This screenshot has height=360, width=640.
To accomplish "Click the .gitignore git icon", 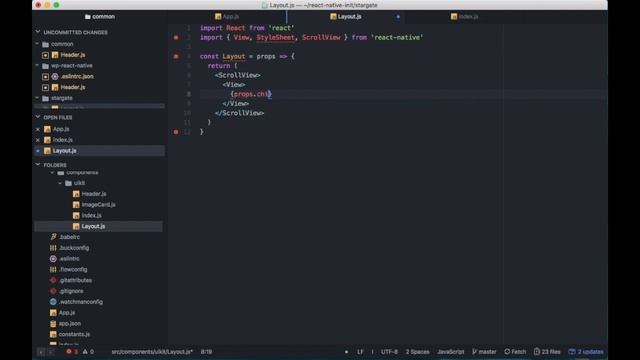I will (x=53, y=291).
